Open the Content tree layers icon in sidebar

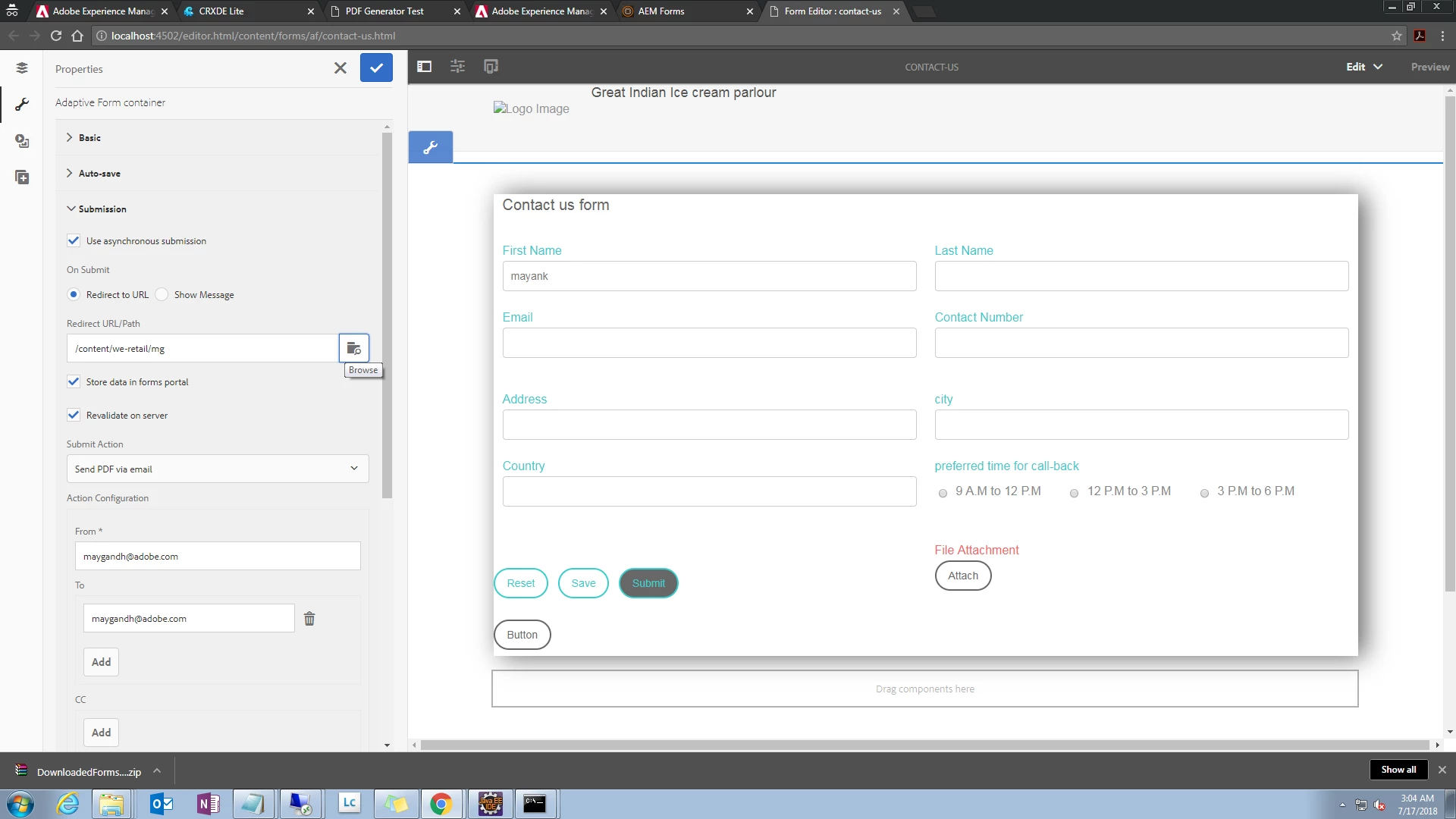[x=22, y=68]
